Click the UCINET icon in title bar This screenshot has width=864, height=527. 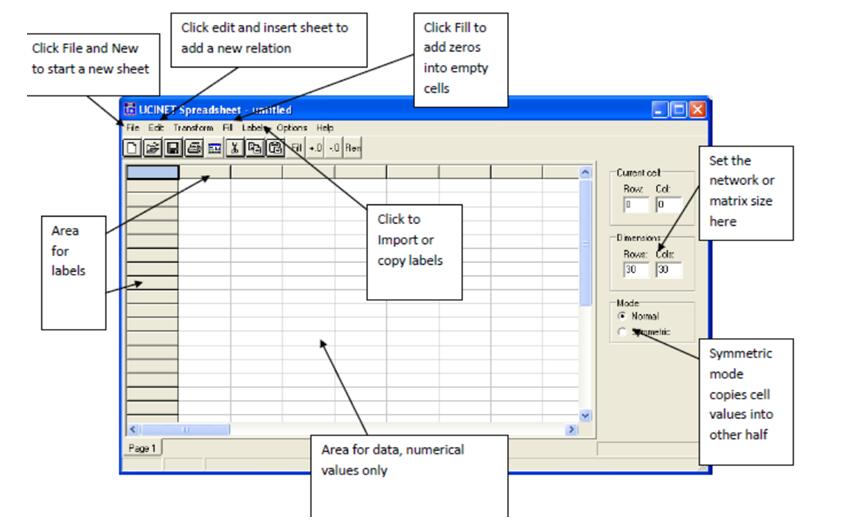130,109
